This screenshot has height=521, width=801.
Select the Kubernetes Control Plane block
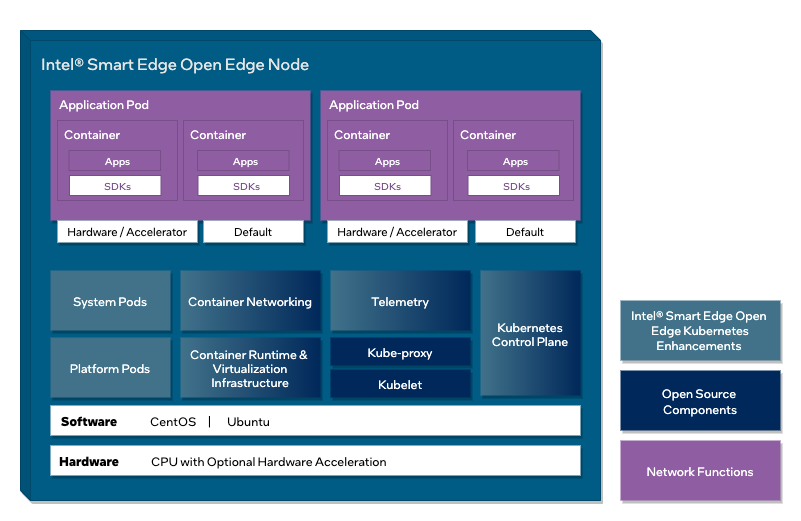(x=530, y=335)
